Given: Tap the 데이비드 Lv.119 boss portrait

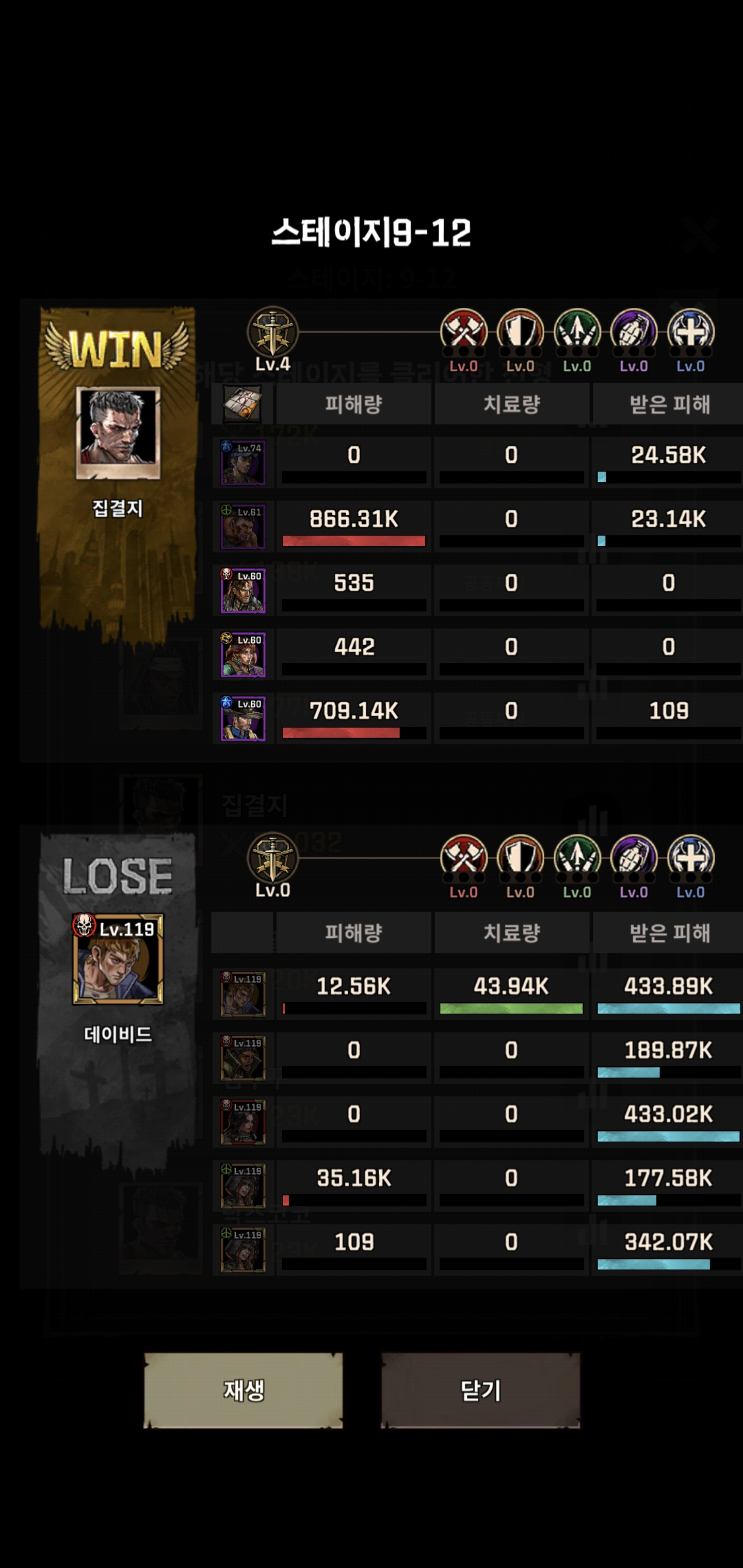Looking at the screenshot, I should coord(118,959).
